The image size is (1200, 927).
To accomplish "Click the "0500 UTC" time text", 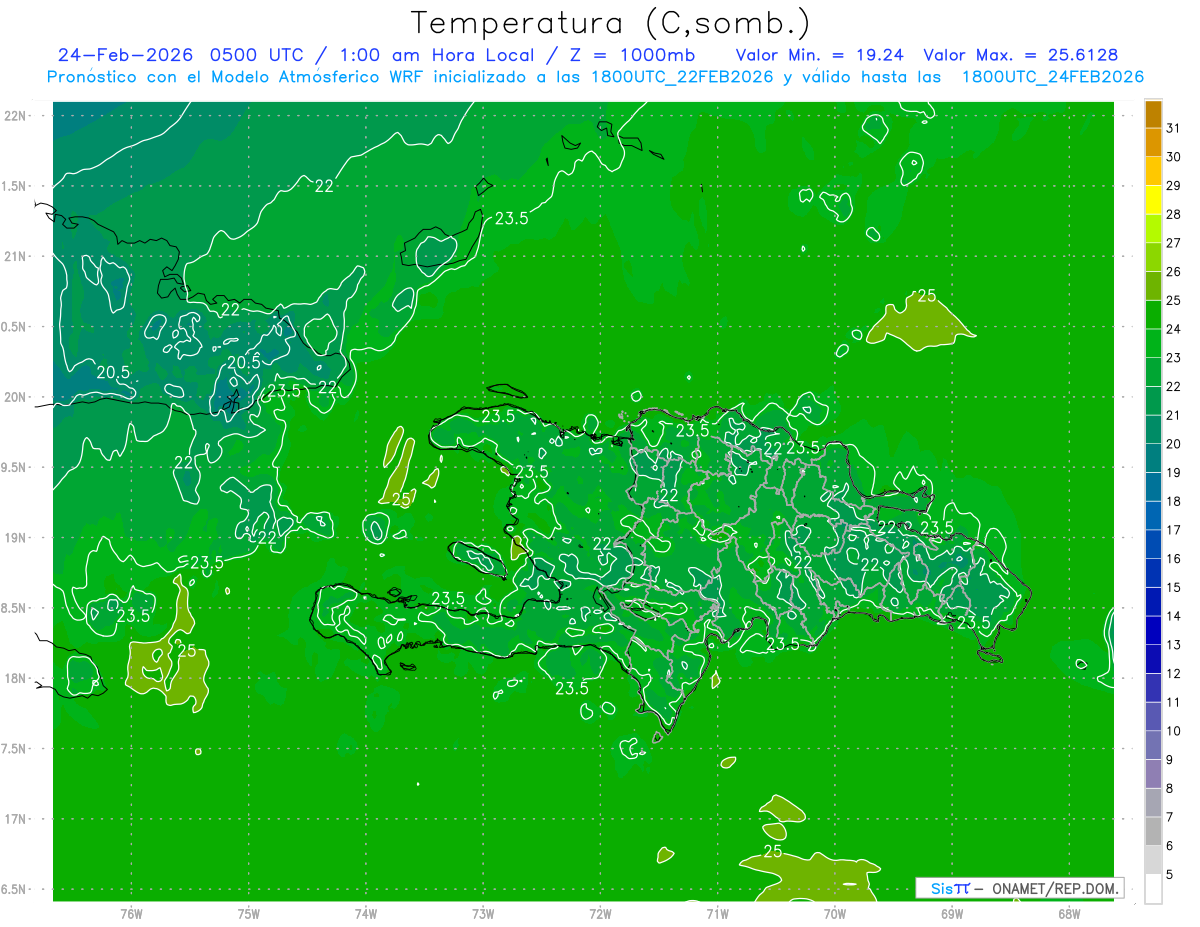I will [259, 55].
